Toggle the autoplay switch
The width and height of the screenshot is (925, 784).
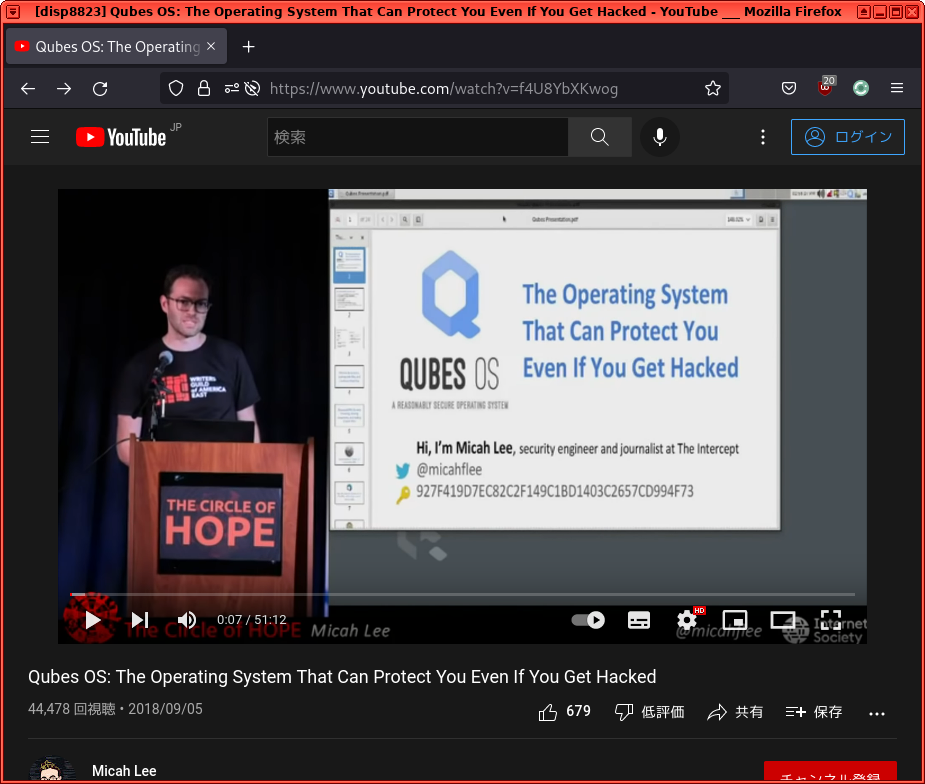pos(588,620)
